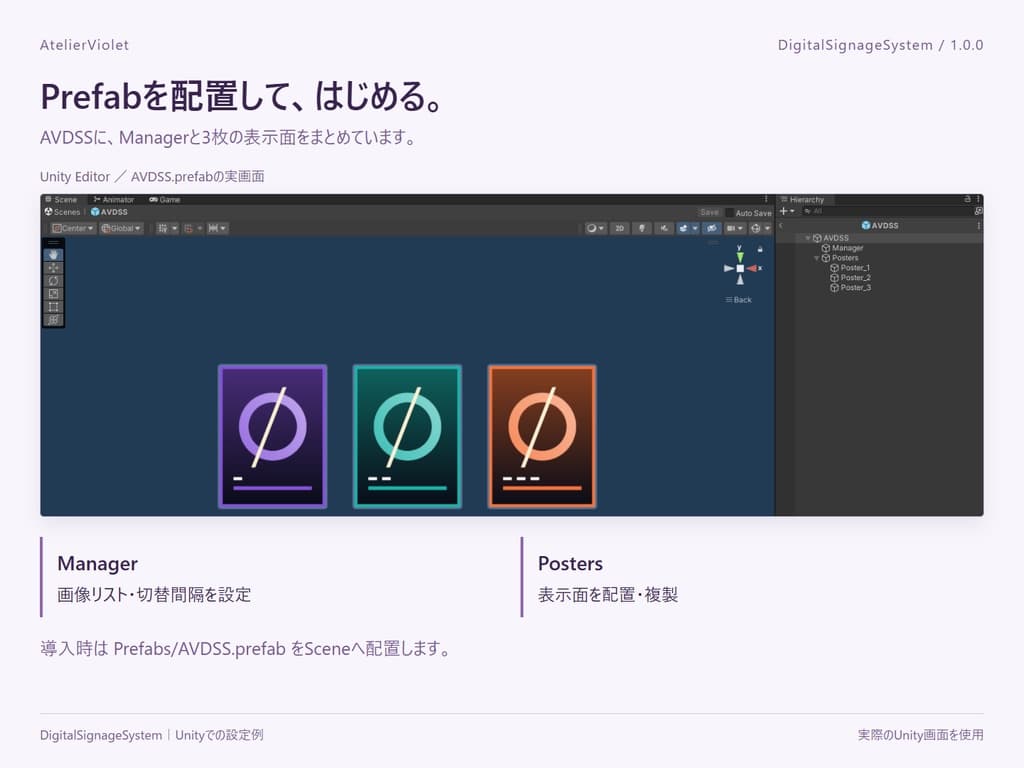Click the scene gizmo bottom gray cone
1024x768 pixels.
pyautogui.click(x=740, y=280)
